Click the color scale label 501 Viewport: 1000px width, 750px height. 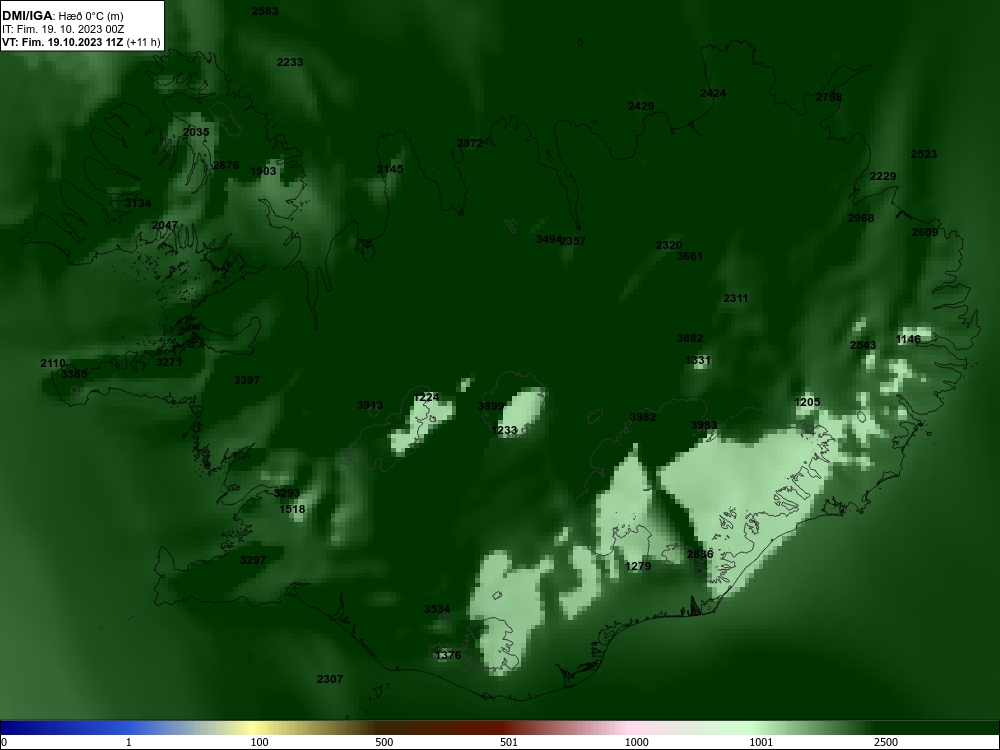(x=508, y=742)
